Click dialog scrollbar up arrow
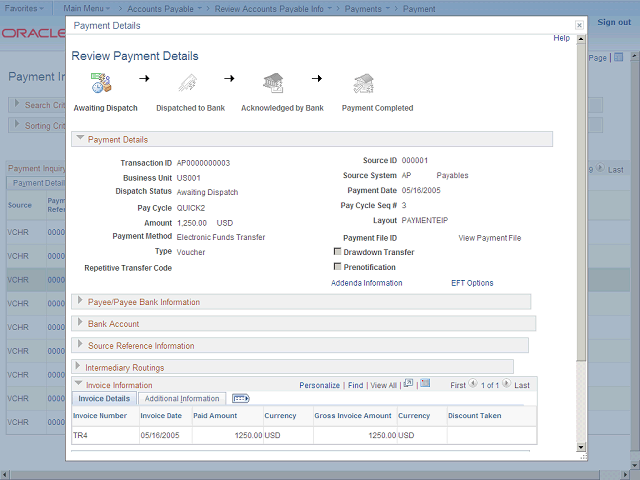The image size is (640, 480). coord(581,39)
